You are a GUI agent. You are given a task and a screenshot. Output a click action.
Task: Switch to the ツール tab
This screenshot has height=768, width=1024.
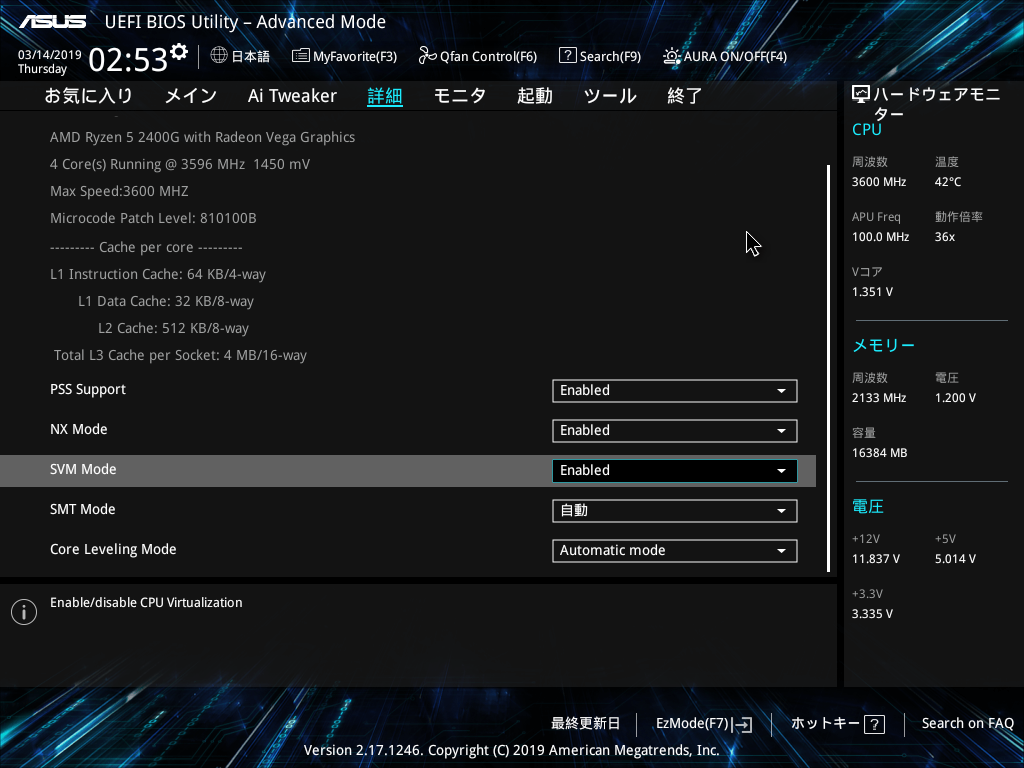(x=610, y=96)
